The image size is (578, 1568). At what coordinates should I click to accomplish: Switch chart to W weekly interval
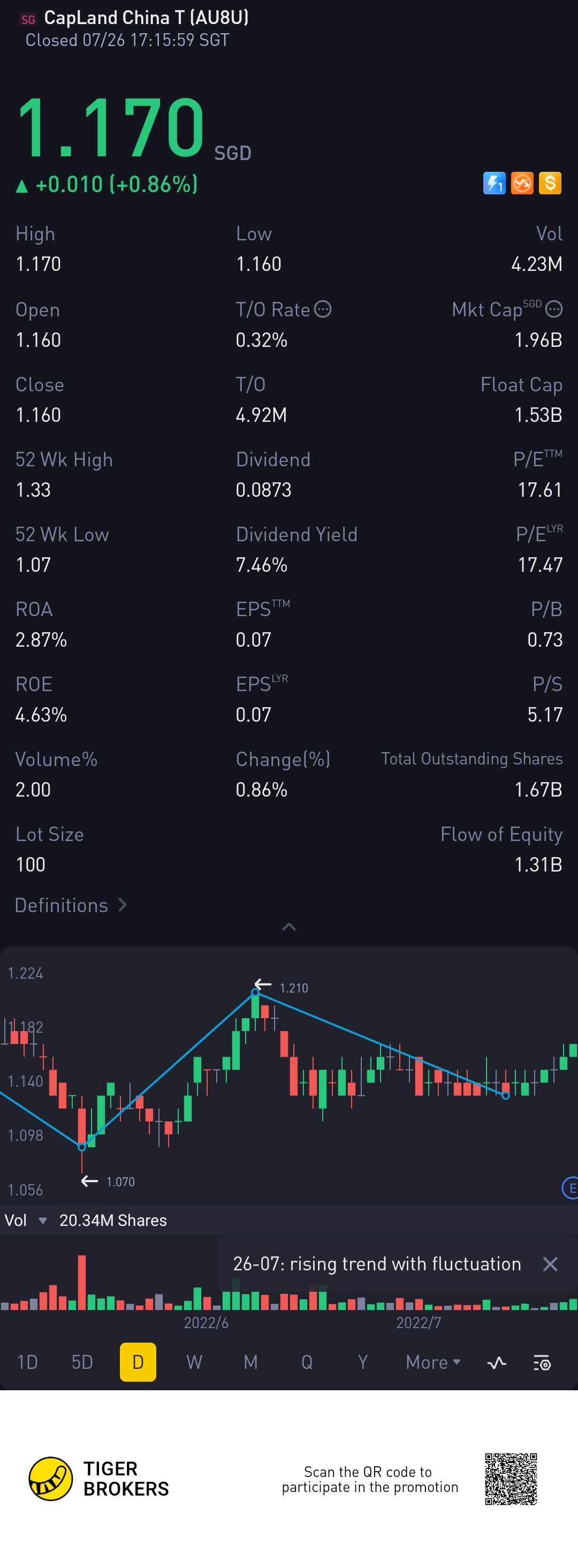[194, 1362]
